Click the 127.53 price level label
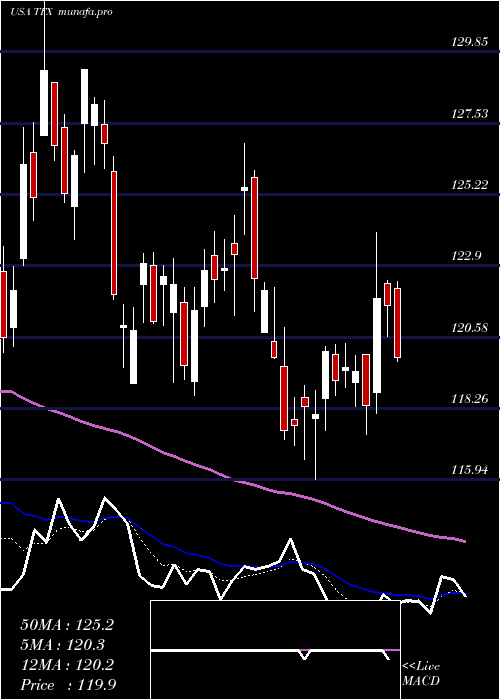Image resolution: width=500 pixels, height=700 pixels. point(470,114)
